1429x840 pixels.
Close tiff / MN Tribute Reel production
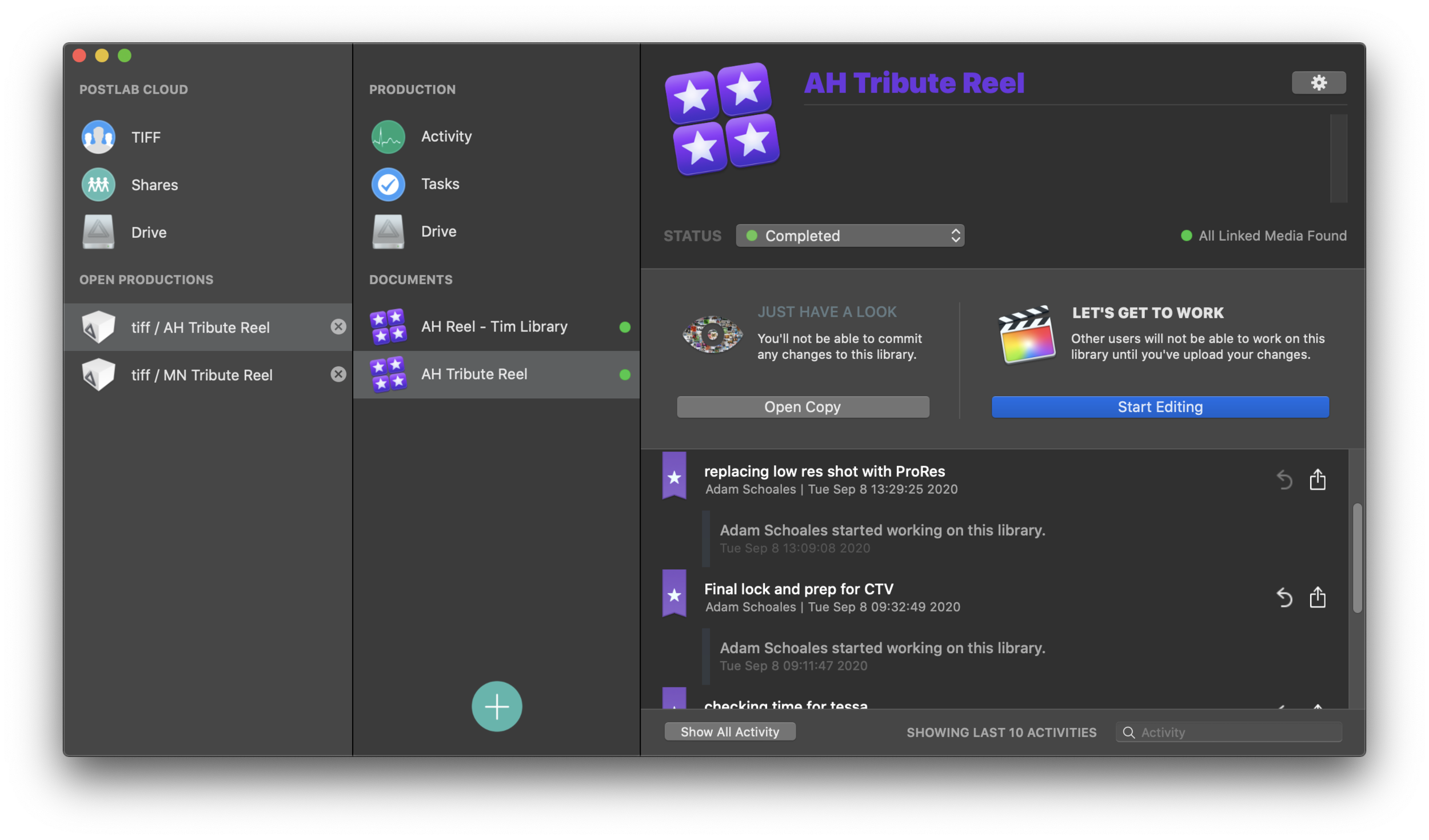[x=338, y=374]
